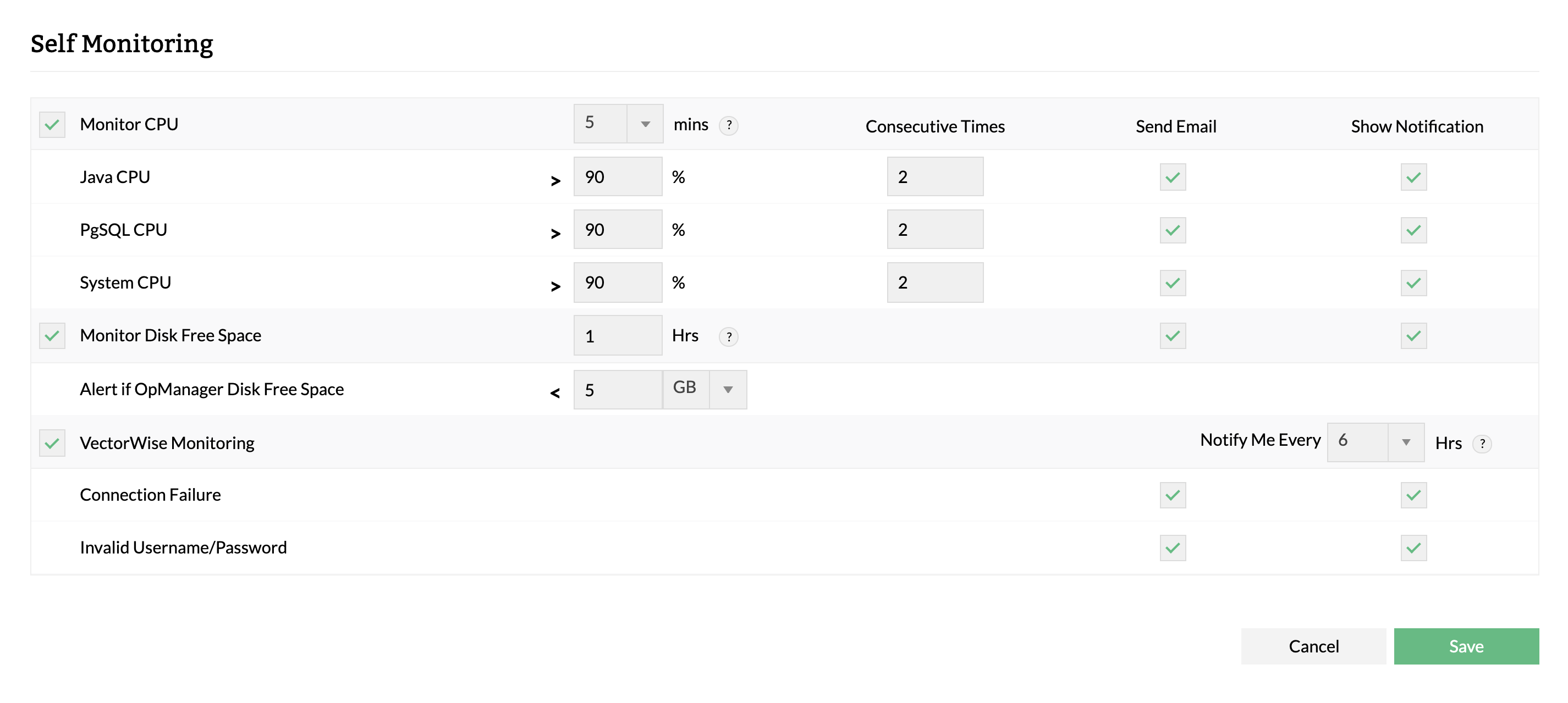
Task: Uncheck Send Email for Connection Failure
Action: (1173, 495)
